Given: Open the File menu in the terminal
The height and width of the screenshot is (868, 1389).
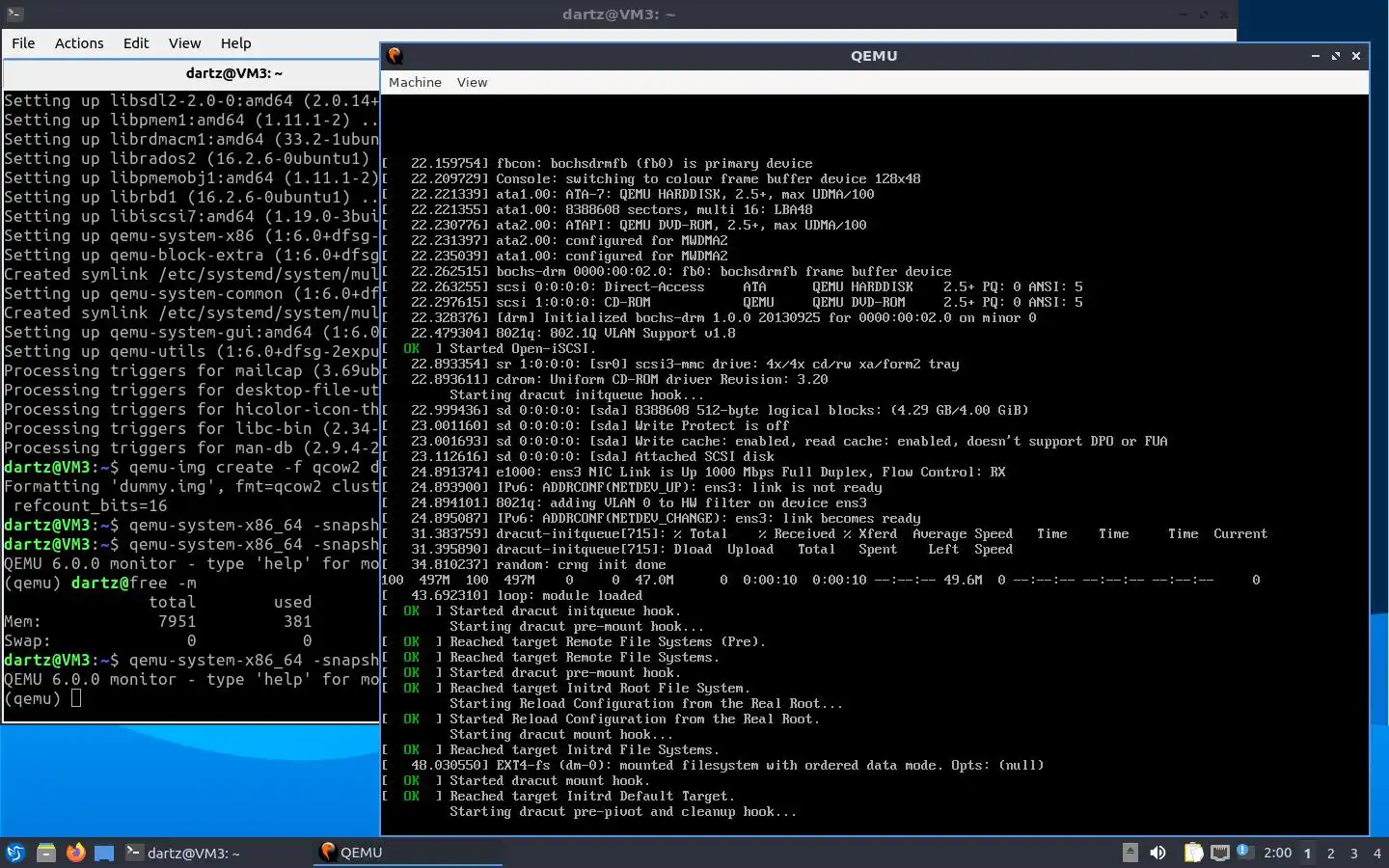Looking at the screenshot, I should 23,43.
